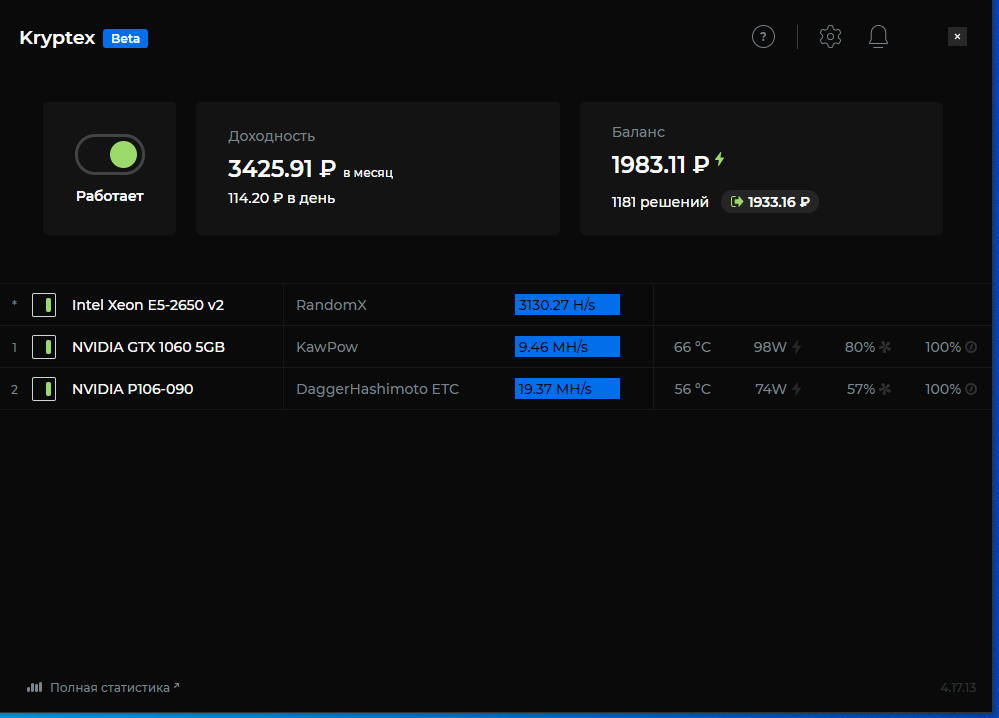The width and height of the screenshot is (999, 718).
Task: Click the 74W power value
Action: (x=771, y=389)
